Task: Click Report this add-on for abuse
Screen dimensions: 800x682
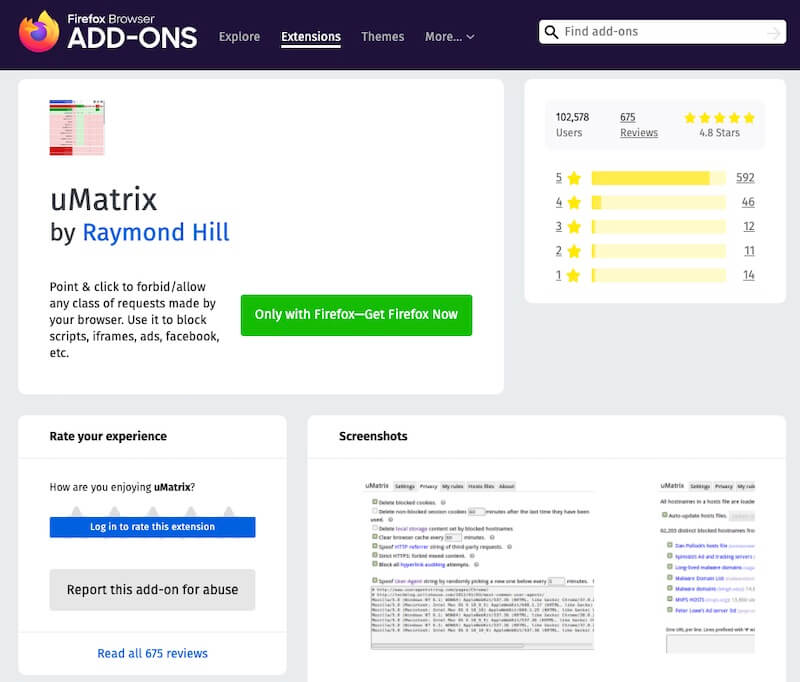Action: [152, 590]
